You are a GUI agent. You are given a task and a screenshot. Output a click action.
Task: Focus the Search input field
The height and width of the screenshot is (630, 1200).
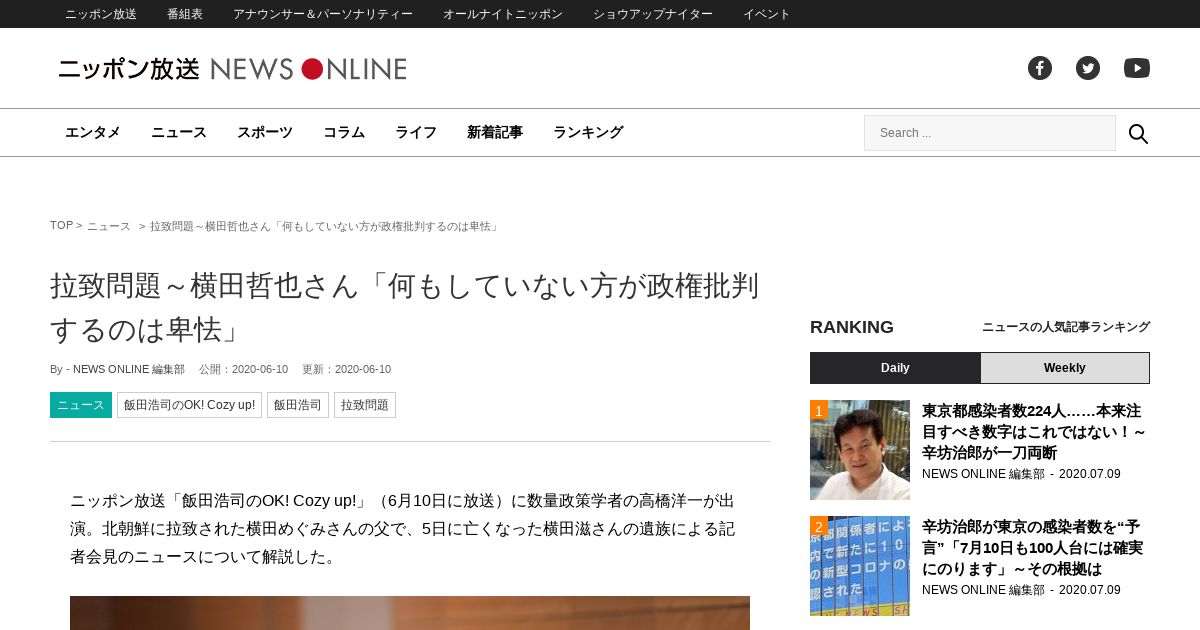click(x=990, y=133)
